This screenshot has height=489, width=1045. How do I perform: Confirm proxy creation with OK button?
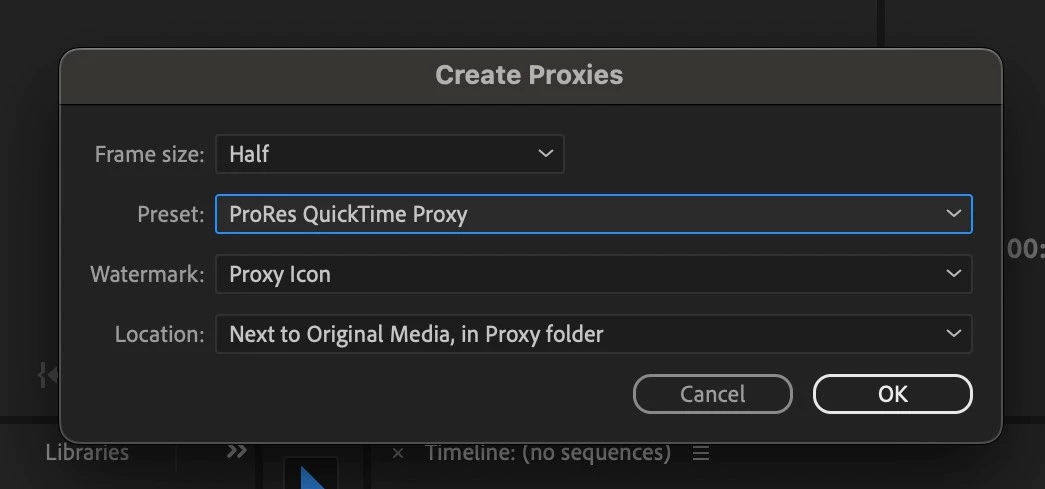[x=892, y=394]
